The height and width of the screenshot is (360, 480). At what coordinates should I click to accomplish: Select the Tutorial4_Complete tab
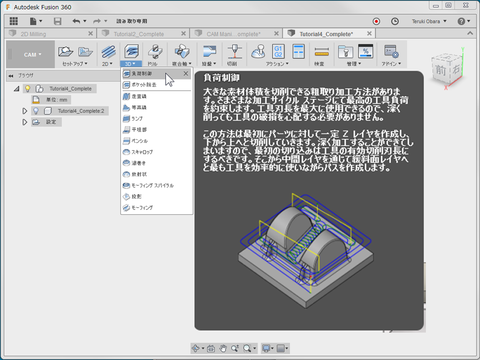click(326, 34)
